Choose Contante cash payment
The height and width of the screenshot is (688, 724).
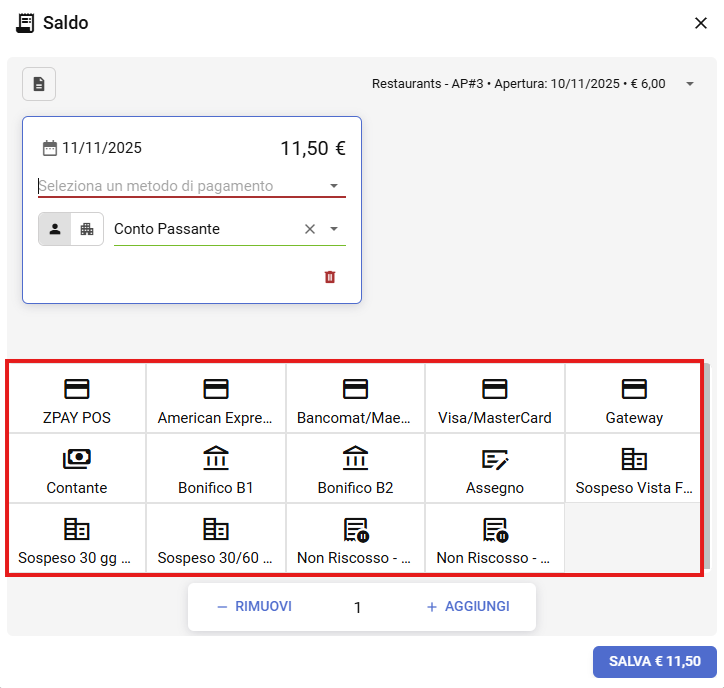coord(77,469)
